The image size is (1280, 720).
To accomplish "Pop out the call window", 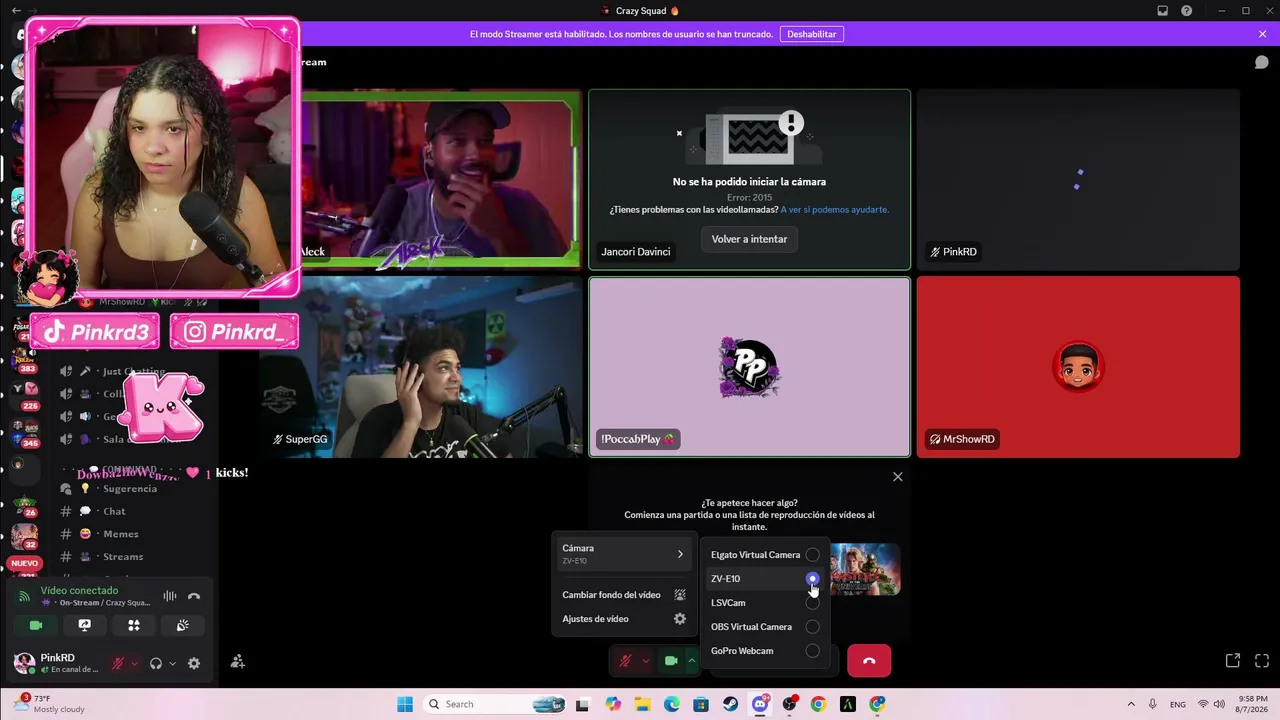I will click(1233, 661).
